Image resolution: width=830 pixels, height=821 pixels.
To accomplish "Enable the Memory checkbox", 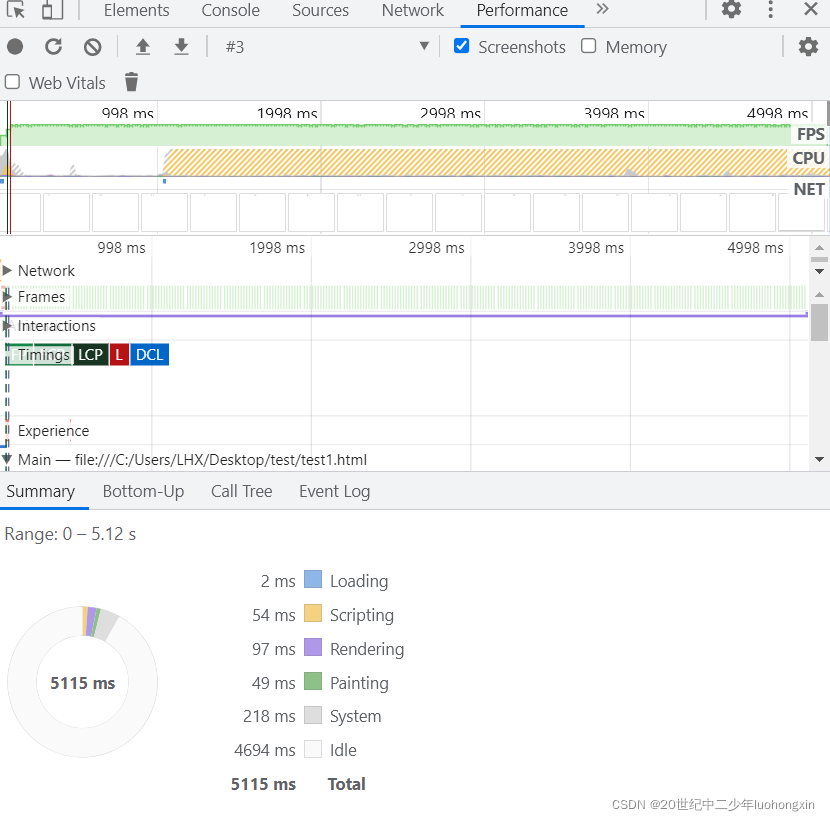I will click(589, 46).
